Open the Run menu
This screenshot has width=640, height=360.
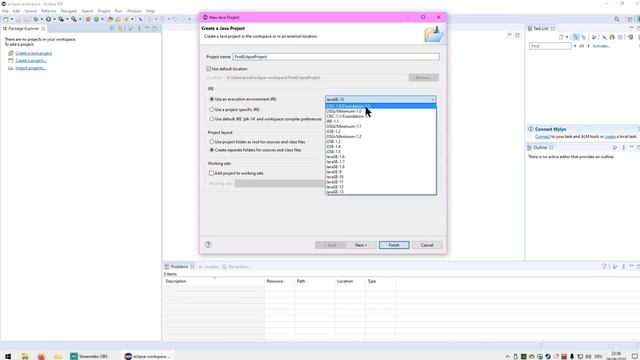pos(118,11)
